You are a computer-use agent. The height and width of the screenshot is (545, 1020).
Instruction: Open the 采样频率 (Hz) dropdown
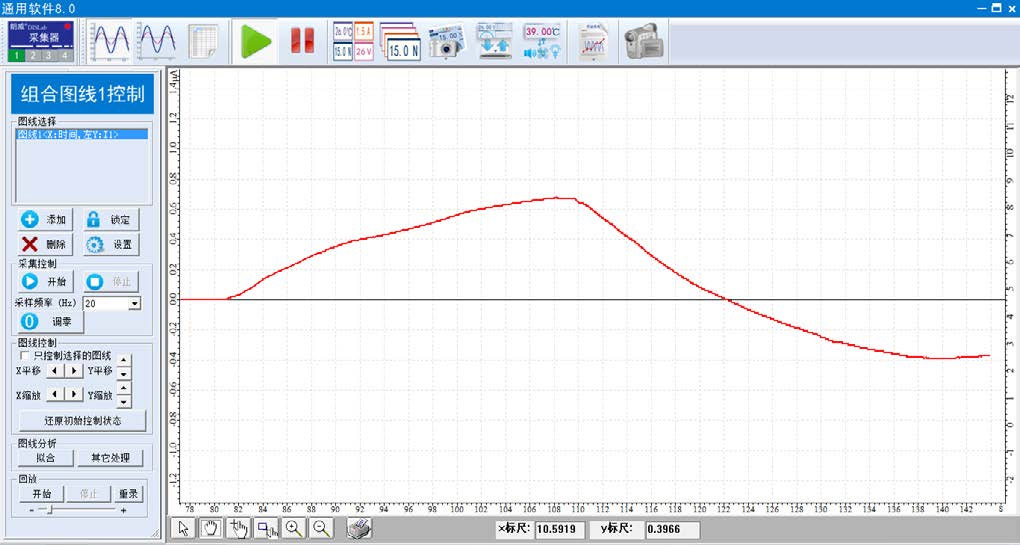tap(135, 303)
